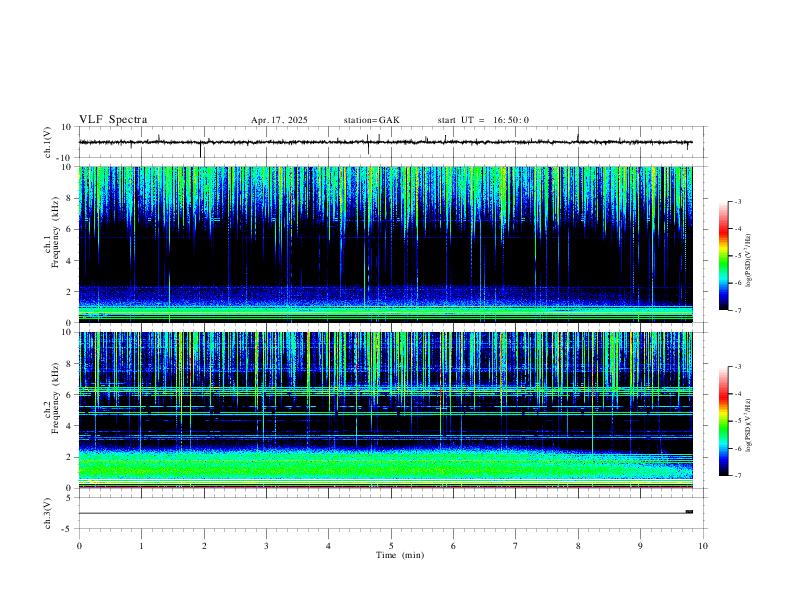This screenshot has width=792, height=612.
Task: Click the time axis tick label '2'
Action: tap(204, 546)
